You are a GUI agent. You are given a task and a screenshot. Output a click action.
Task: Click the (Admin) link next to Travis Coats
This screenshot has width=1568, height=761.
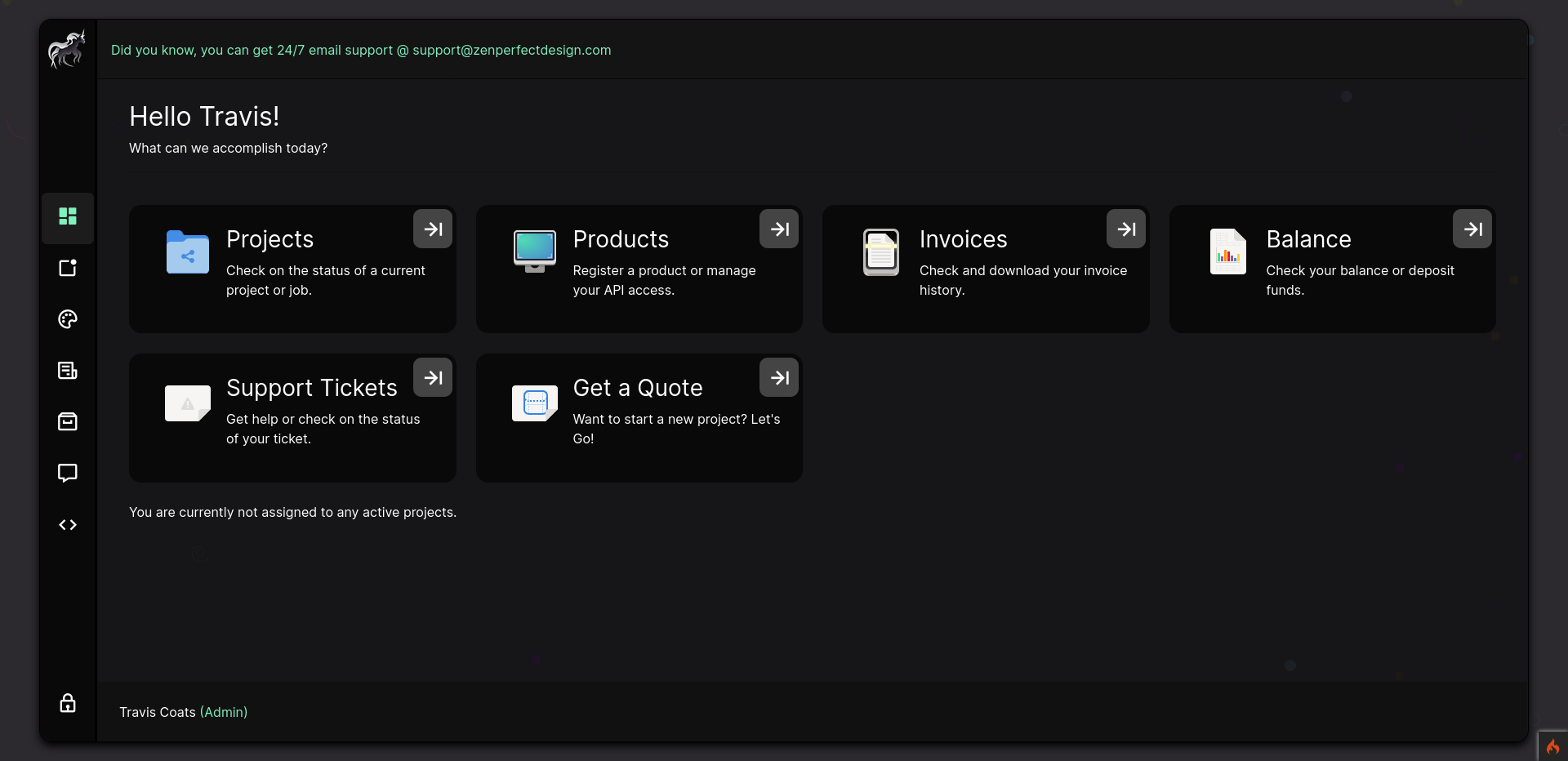click(224, 712)
